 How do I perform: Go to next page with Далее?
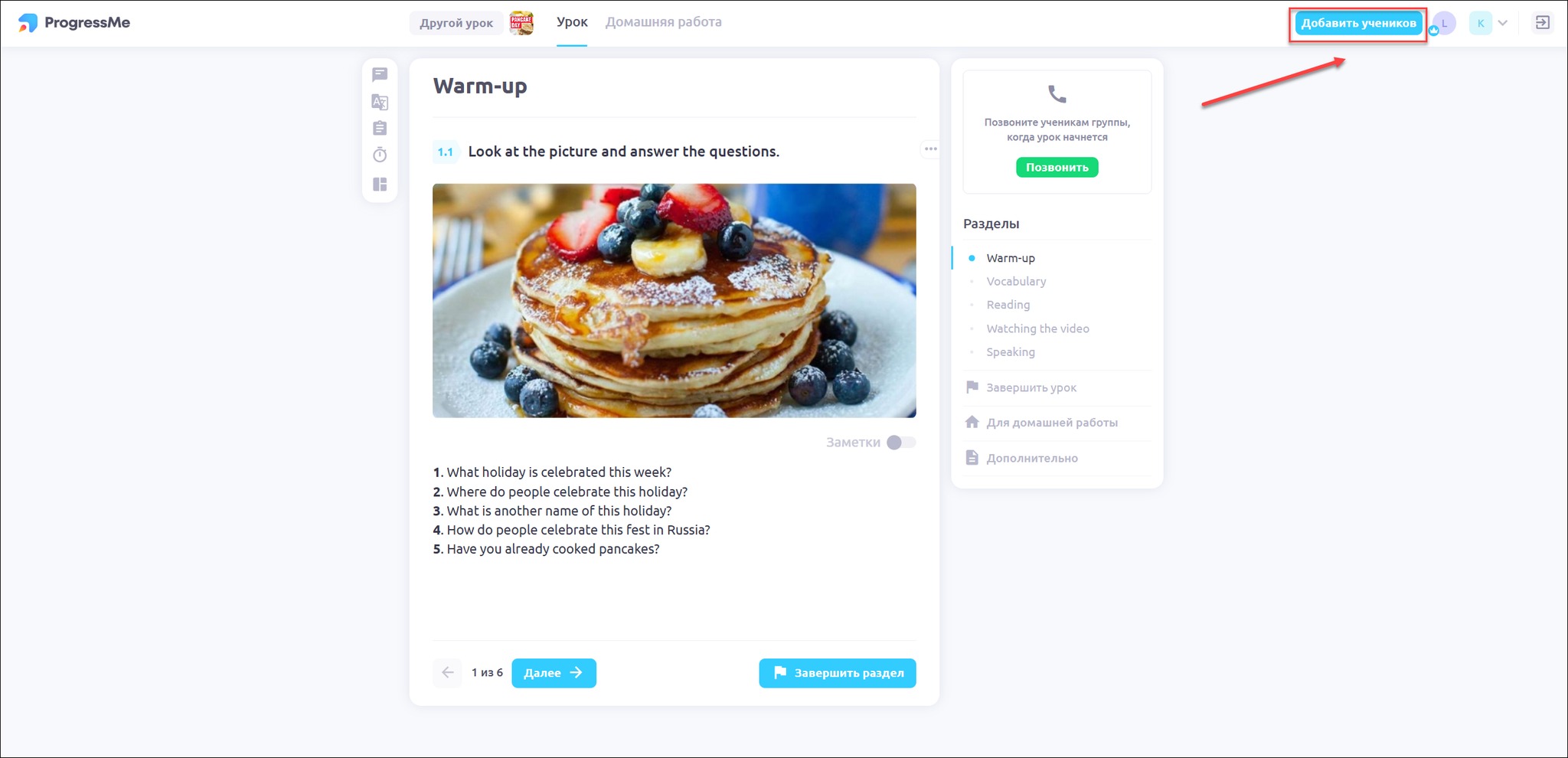[554, 673]
